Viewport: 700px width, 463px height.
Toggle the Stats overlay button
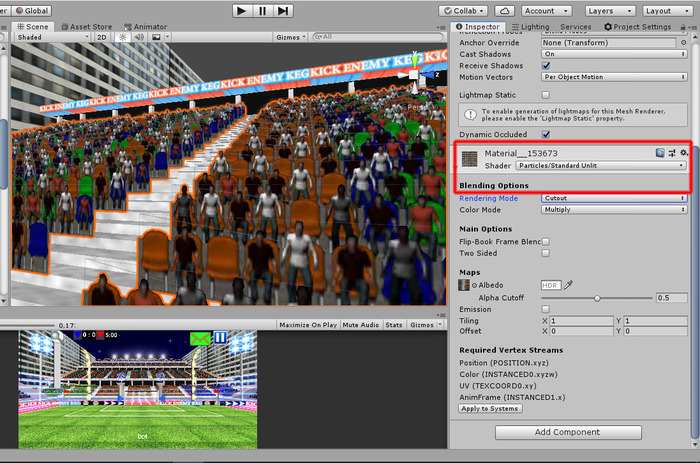(394, 325)
